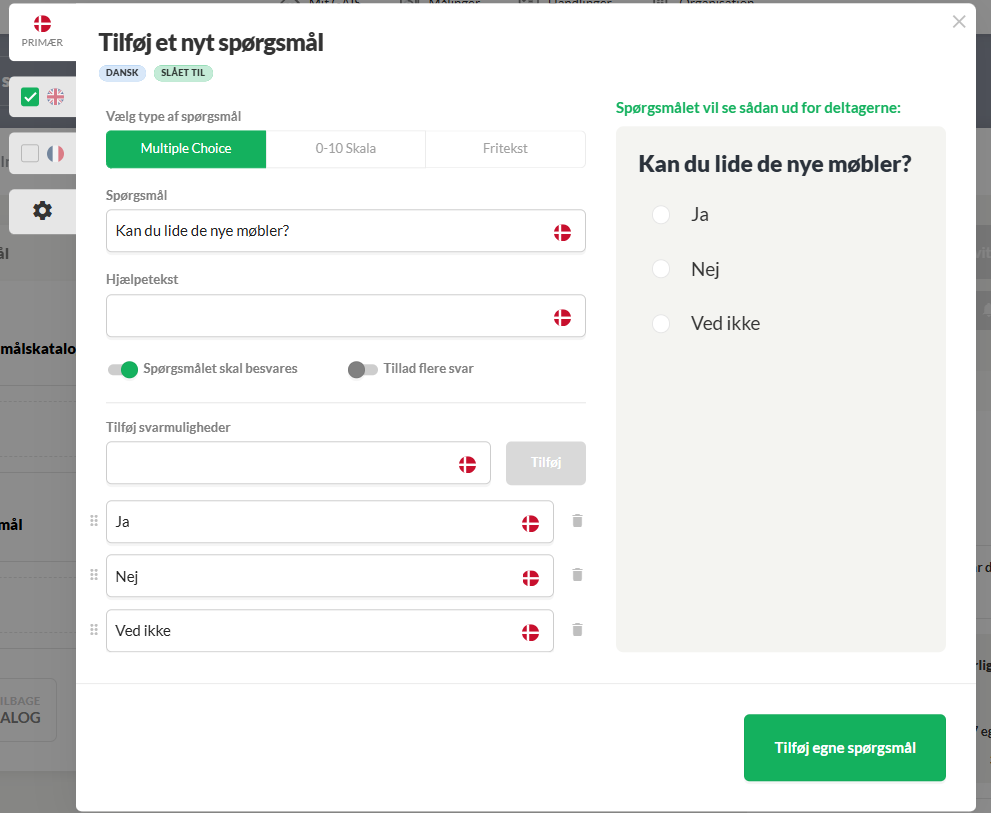Screen dimensions: 991x813
Task: Delete the 'Ja' answer option
Action: (x=577, y=521)
